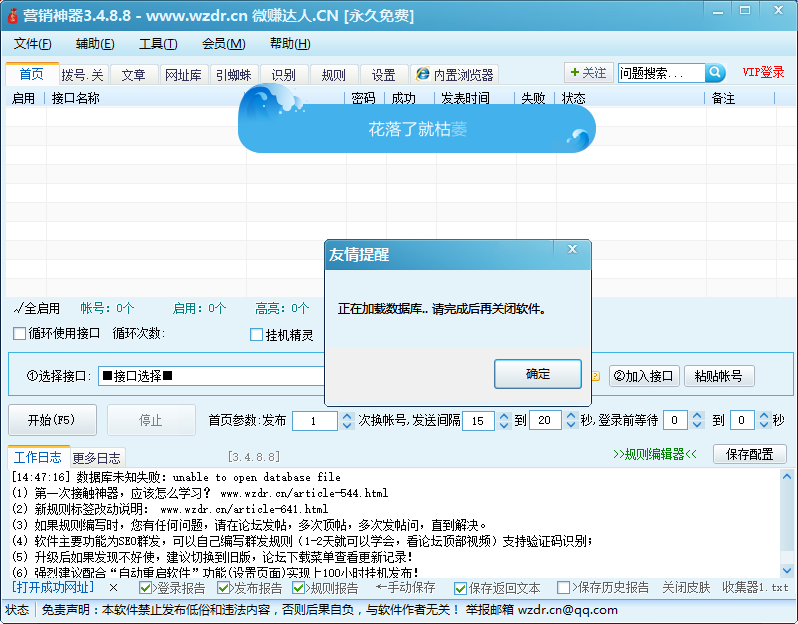Uncheck the 登录报告 checkbox
798x624 pixels.
point(145,588)
